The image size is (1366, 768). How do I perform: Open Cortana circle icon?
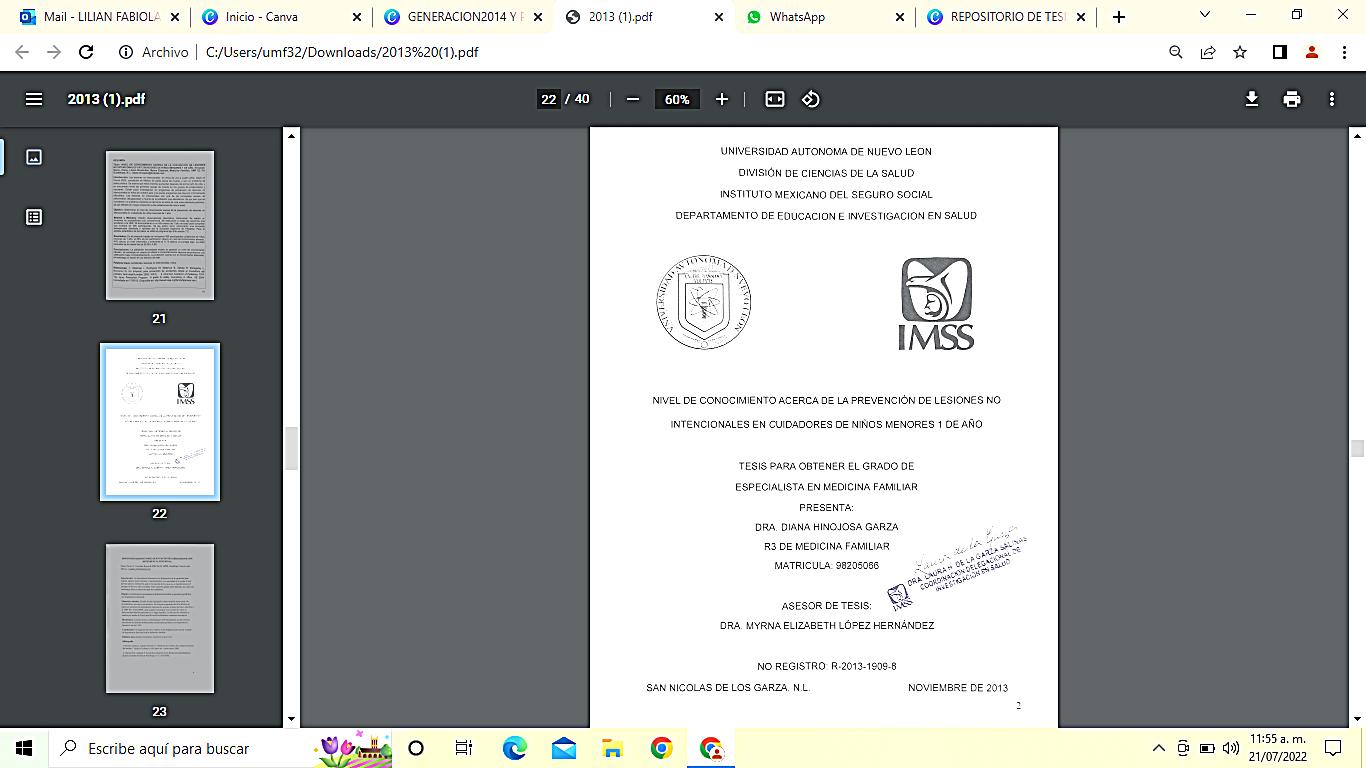(x=416, y=748)
